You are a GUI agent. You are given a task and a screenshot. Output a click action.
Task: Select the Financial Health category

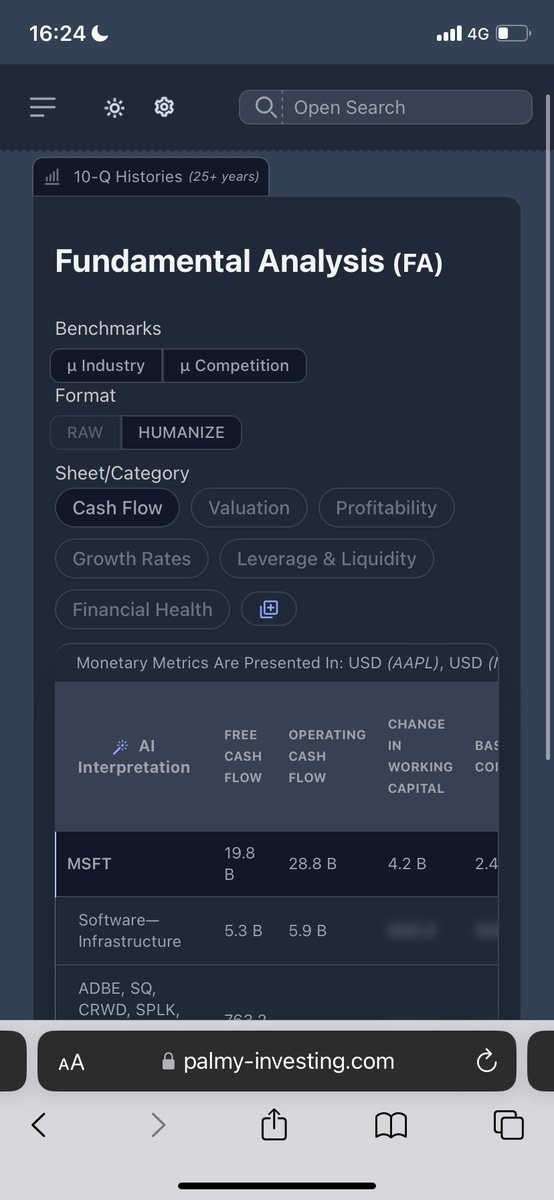(142, 609)
